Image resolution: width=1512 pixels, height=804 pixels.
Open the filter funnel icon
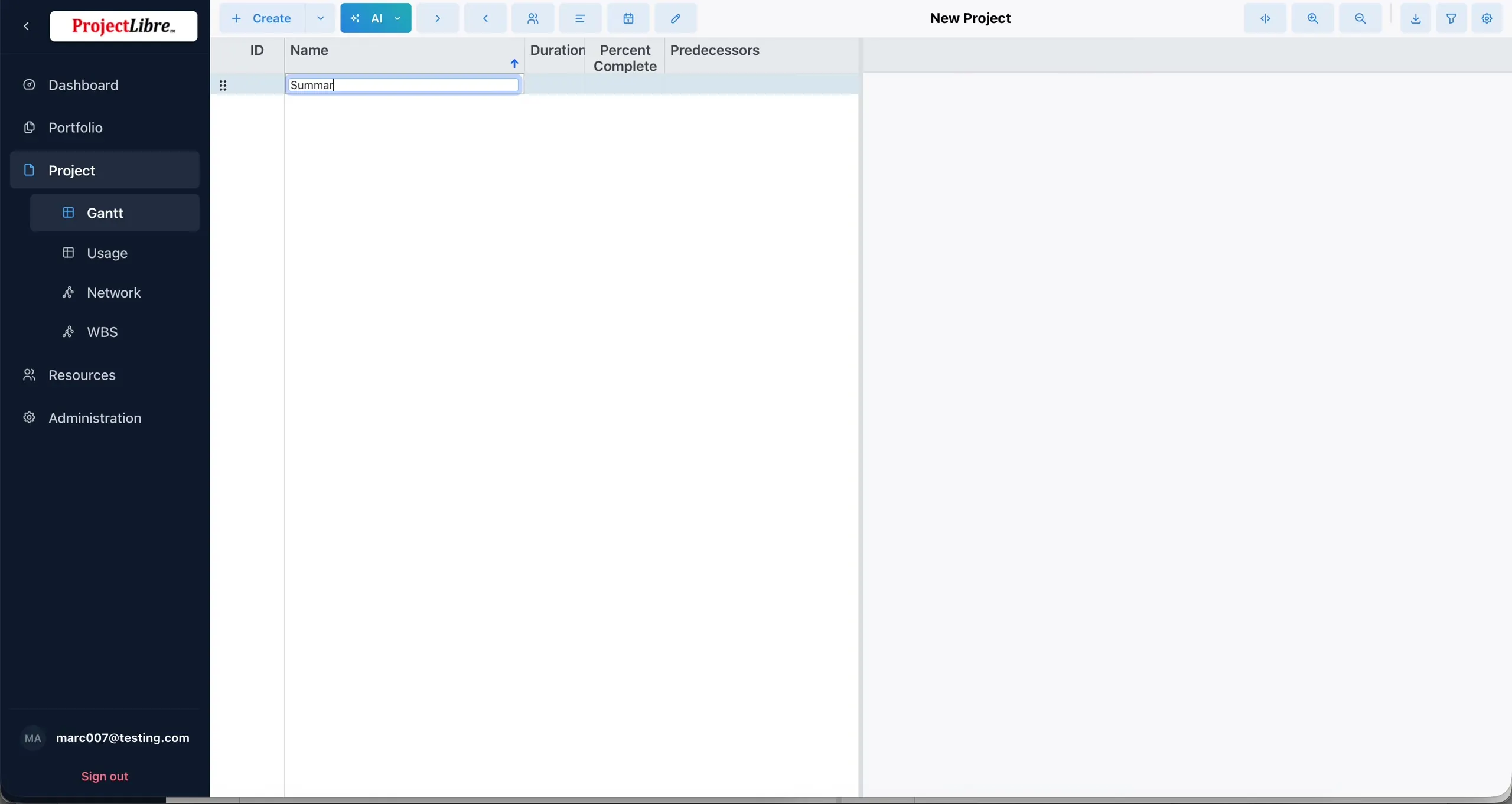click(1451, 18)
